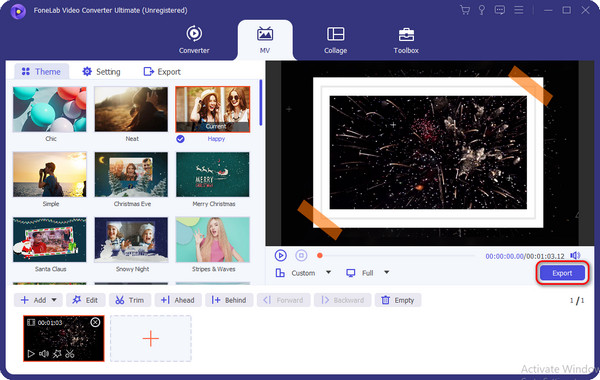Click the blue checkmark beside Happy
The width and height of the screenshot is (600, 380).
(180, 139)
